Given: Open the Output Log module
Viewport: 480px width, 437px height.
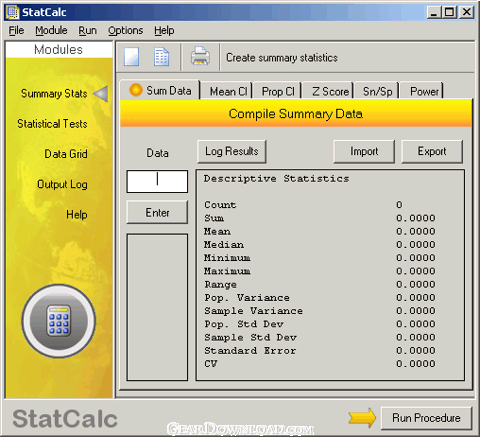Looking at the screenshot, I should 62,184.
